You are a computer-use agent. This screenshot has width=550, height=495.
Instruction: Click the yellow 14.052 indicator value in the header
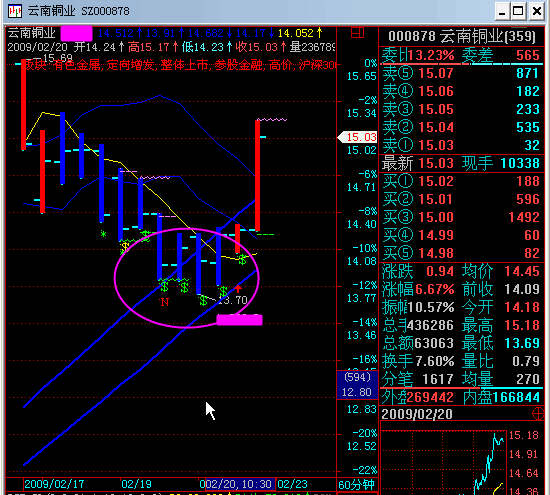[296, 33]
